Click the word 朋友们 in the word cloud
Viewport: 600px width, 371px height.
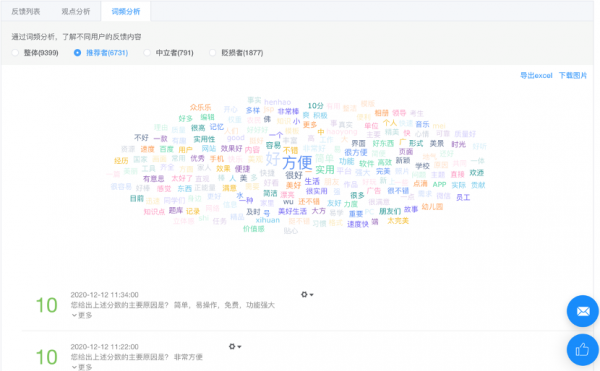[390, 211]
